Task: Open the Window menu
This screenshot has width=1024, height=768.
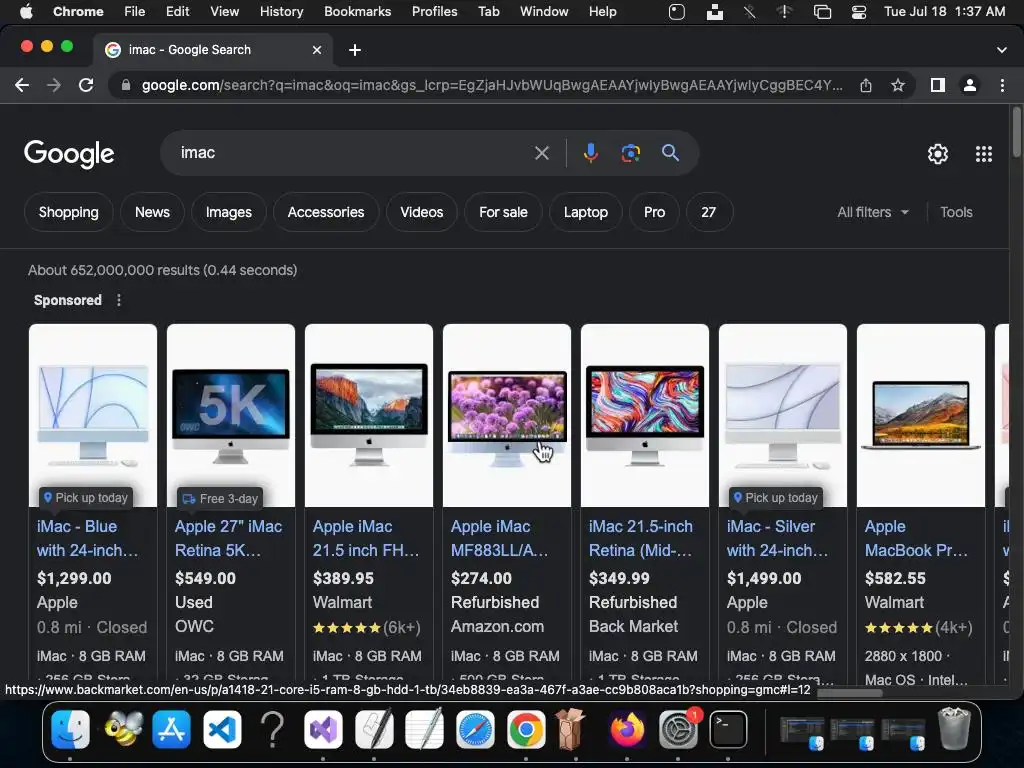Action: [x=544, y=12]
